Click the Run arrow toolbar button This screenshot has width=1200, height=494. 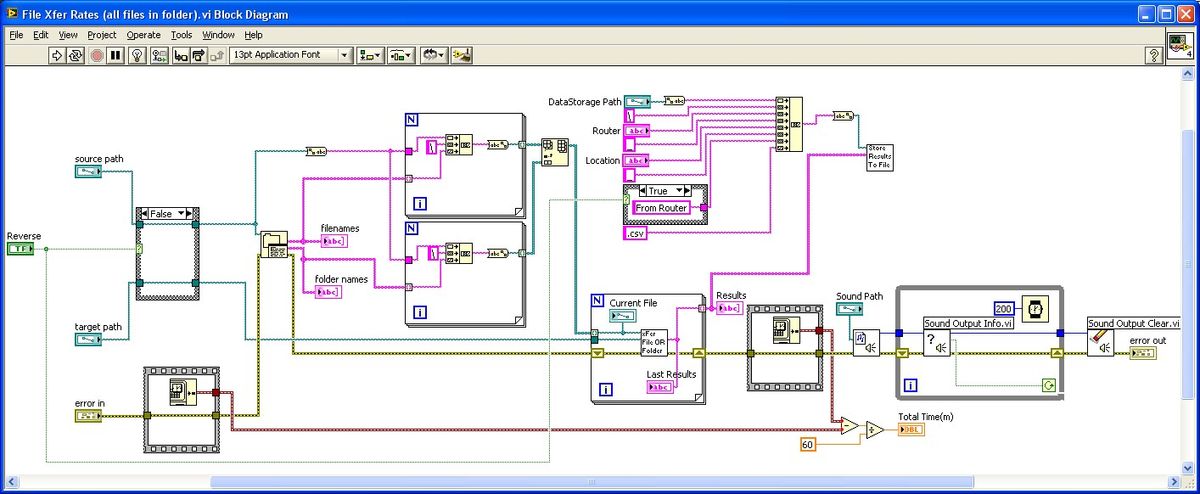click(x=58, y=55)
